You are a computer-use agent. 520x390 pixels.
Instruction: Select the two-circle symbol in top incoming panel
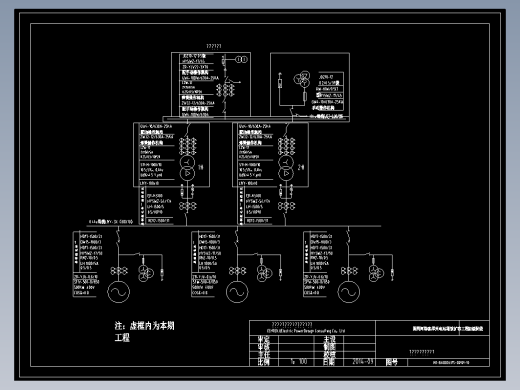click(242, 59)
